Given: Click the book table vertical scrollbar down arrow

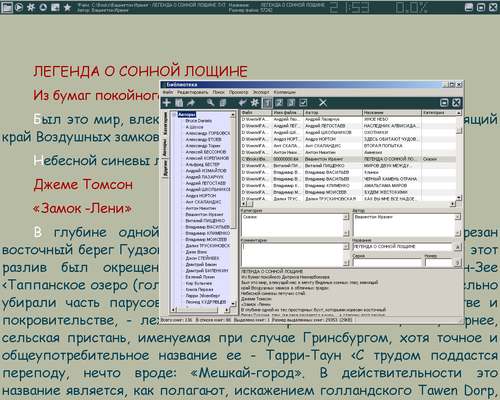Looking at the screenshot, I should (459, 198).
